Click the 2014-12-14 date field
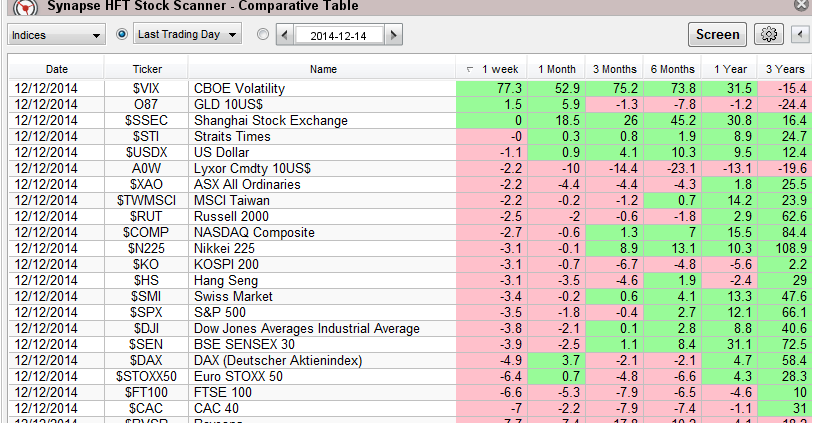This screenshot has width=813, height=423. click(x=339, y=35)
